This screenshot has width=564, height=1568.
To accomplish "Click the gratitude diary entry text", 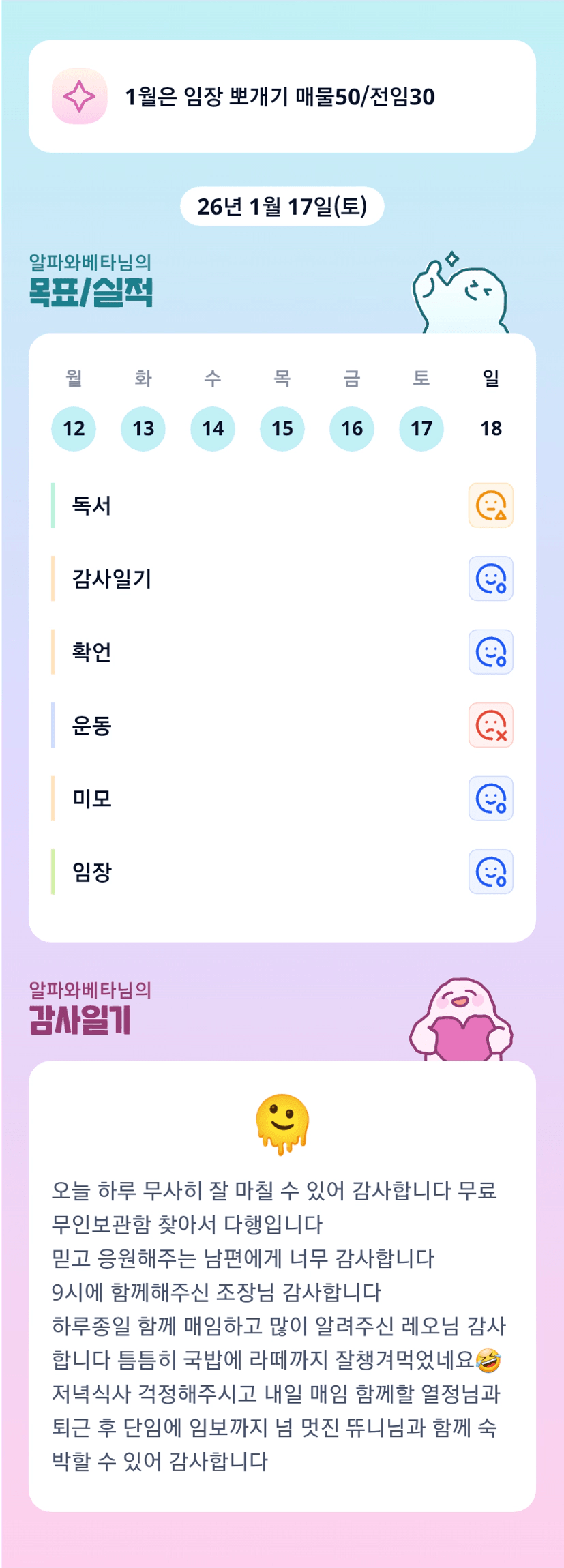I will [280, 1326].
